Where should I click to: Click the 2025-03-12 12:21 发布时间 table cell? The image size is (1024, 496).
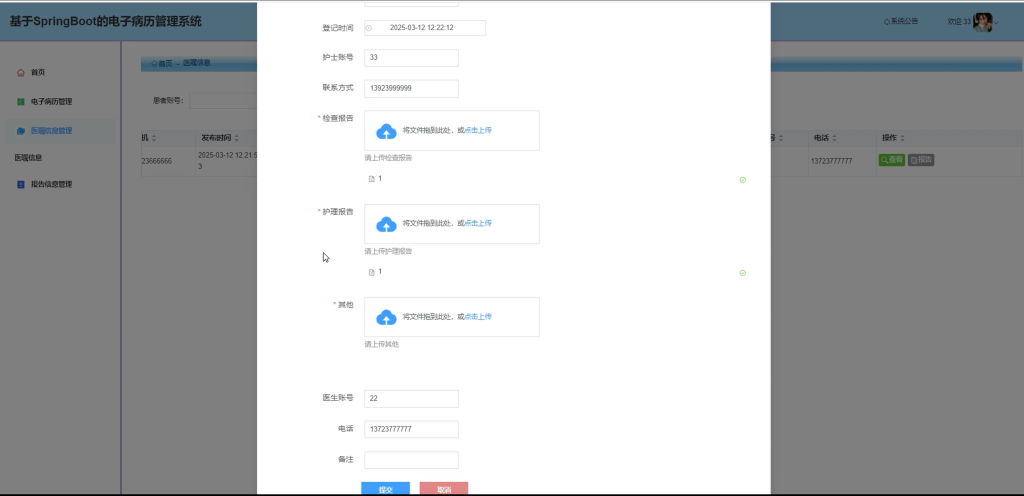coord(225,161)
